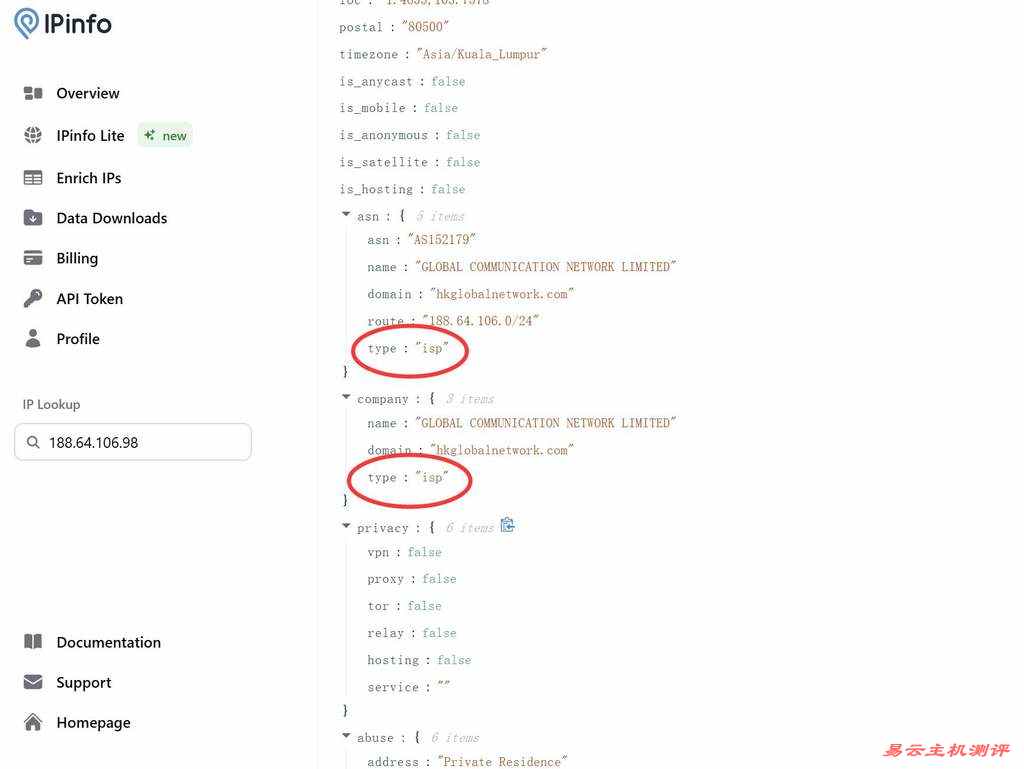Open Support link
The image size is (1024, 769).
84,683
